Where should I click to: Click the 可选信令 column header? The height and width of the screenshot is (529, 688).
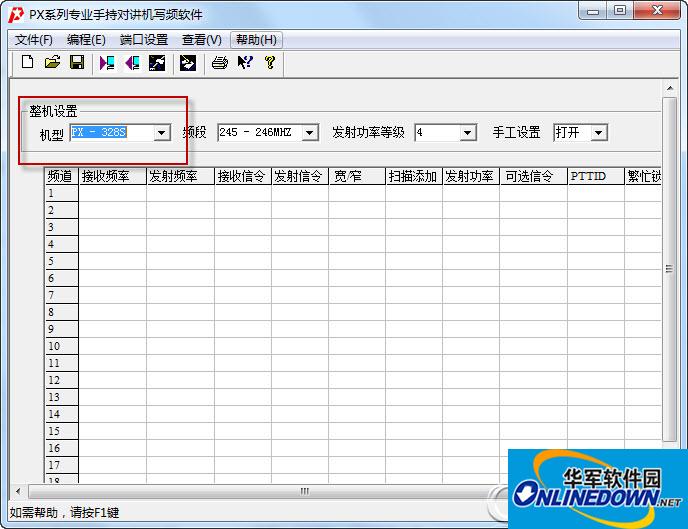click(534, 176)
